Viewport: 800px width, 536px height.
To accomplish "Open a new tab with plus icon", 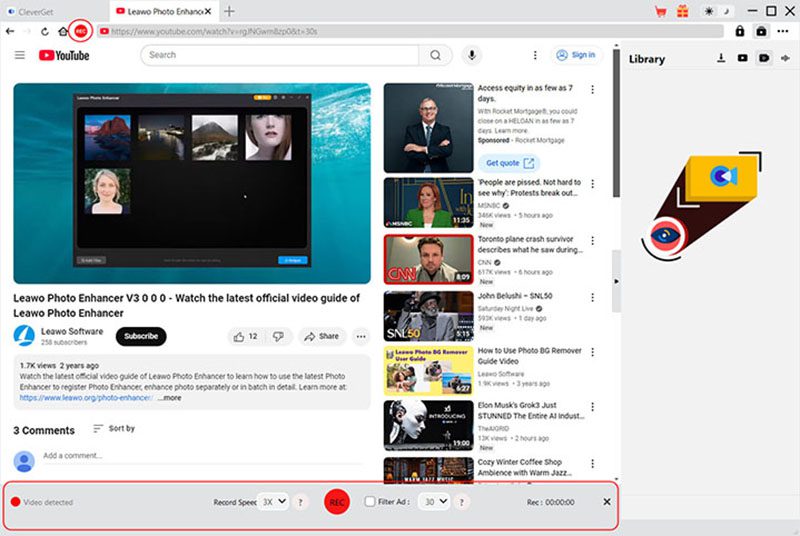I will [x=229, y=11].
